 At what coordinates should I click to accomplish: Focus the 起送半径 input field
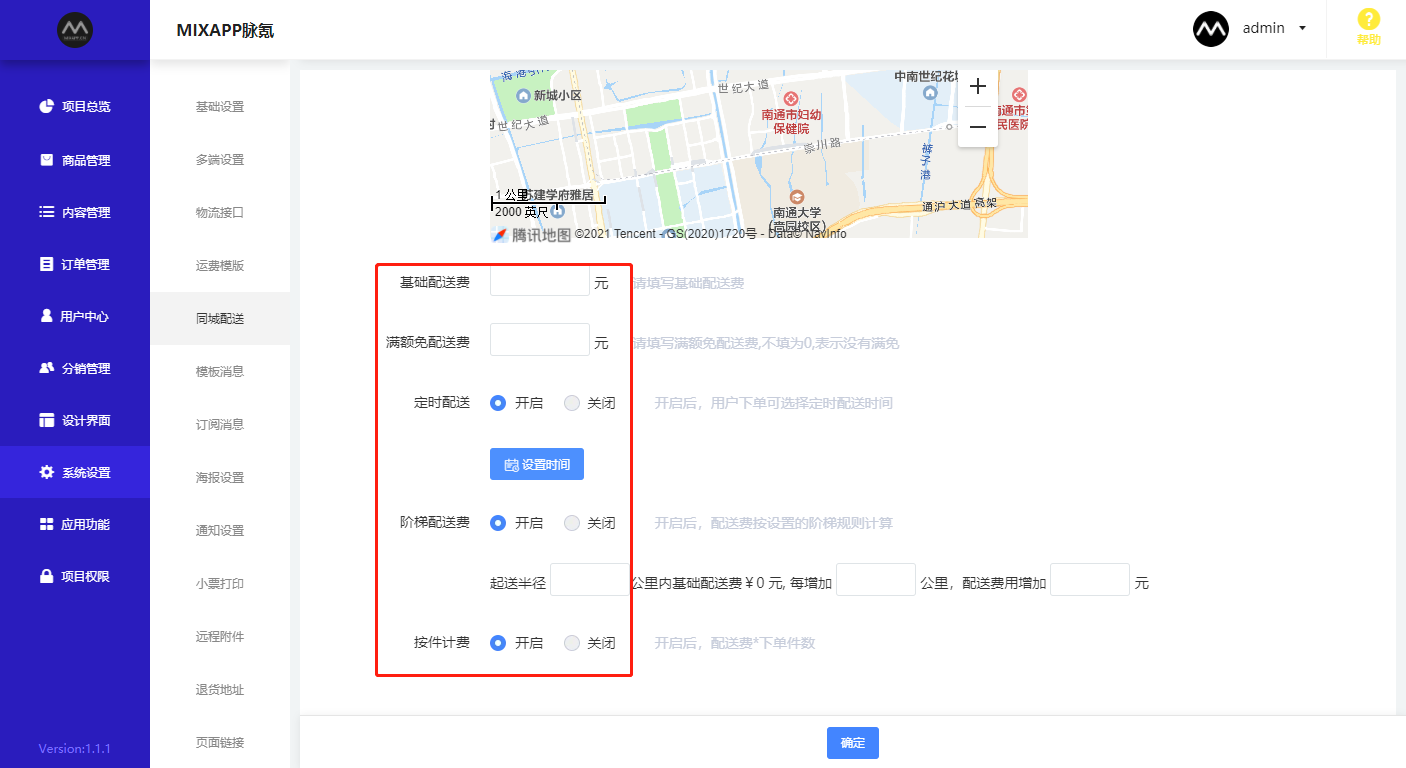tap(590, 580)
